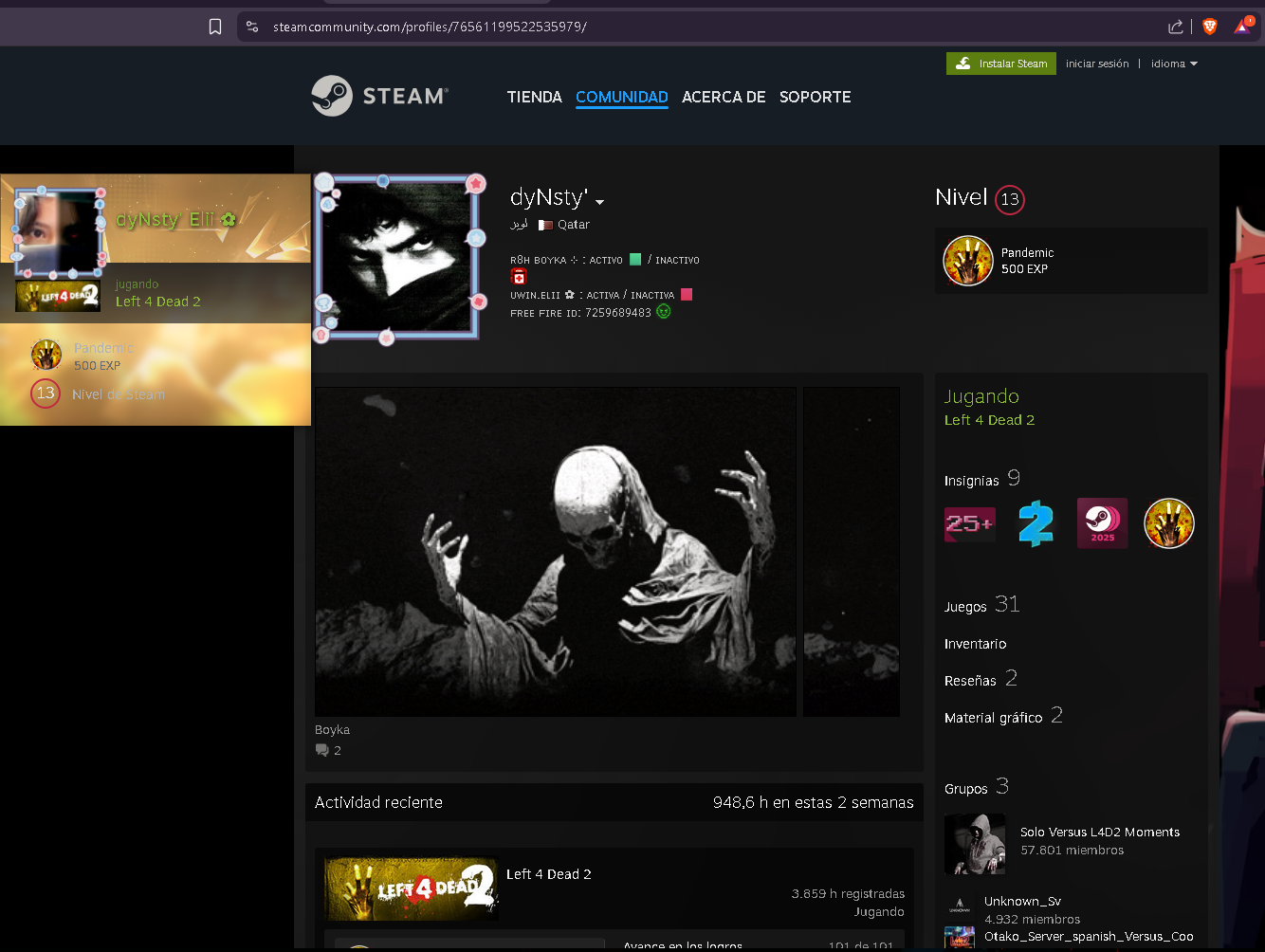
Task: Click the red medkit emoticon in profile summary
Action: click(x=519, y=276)
